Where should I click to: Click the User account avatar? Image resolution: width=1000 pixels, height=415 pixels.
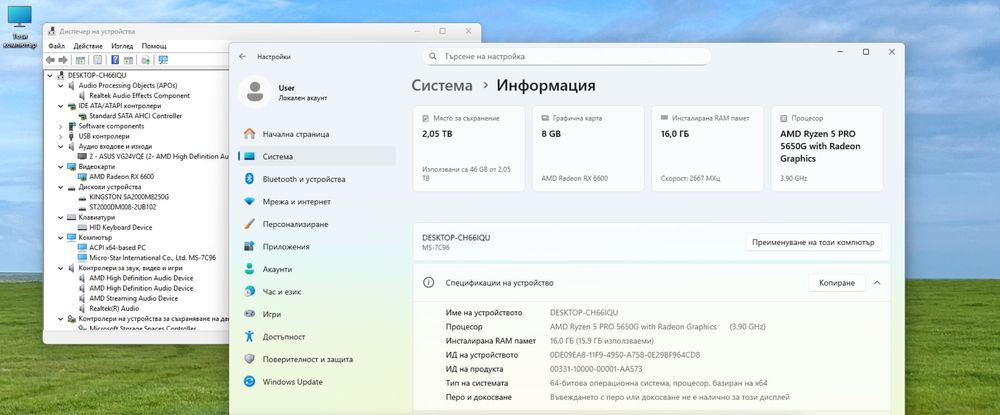tap(255, 92)
